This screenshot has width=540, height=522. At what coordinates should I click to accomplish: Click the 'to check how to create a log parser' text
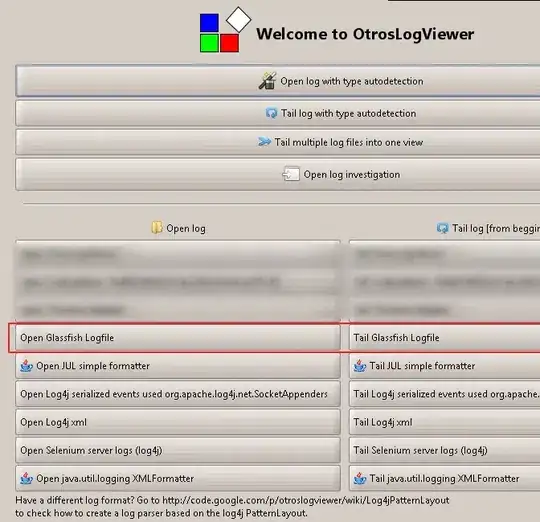tap(161, 513)
